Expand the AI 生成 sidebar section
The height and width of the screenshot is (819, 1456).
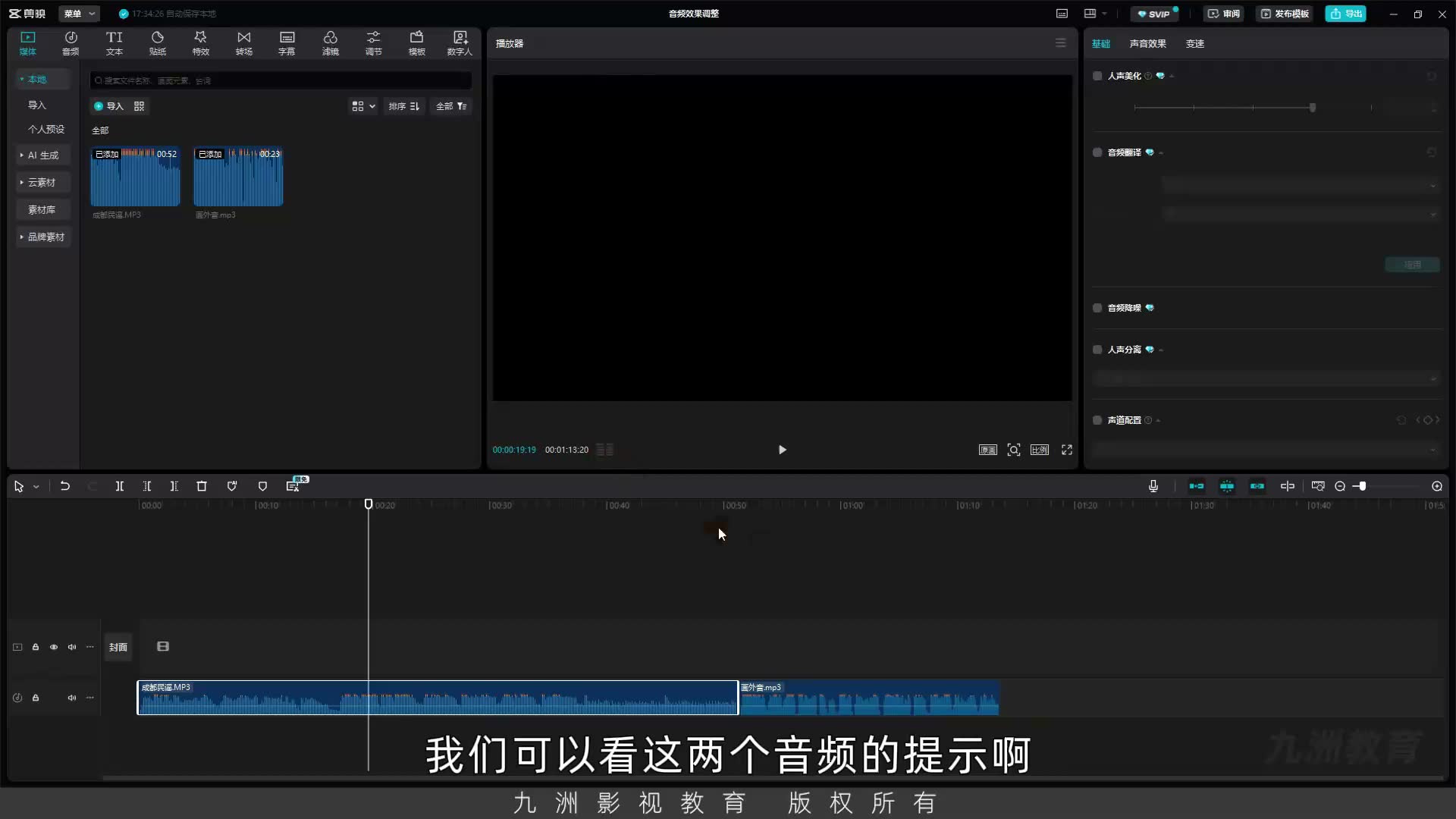[43, 155]
